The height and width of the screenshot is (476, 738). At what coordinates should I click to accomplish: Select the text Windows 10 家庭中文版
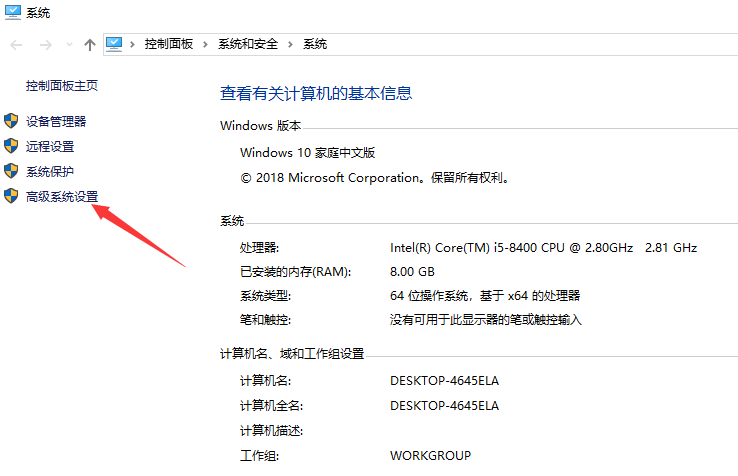307,153
